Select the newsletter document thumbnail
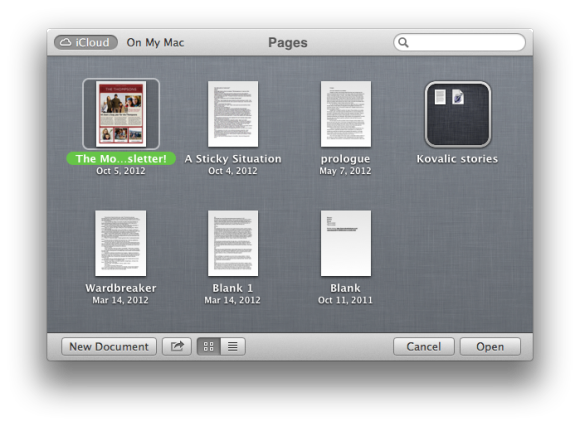The image size is (580, 426). [121, 114]
